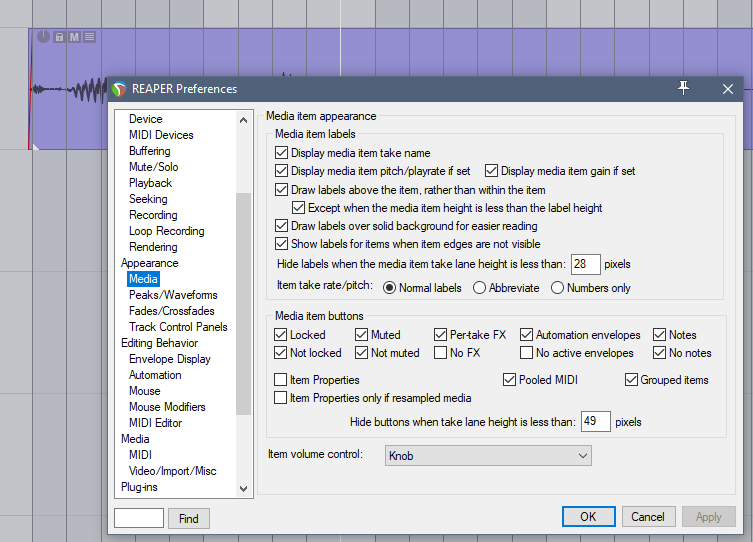Uncheck the Not muted checkbox
The width and height of the screenshot is (753, 542).
tap(361, 353)
